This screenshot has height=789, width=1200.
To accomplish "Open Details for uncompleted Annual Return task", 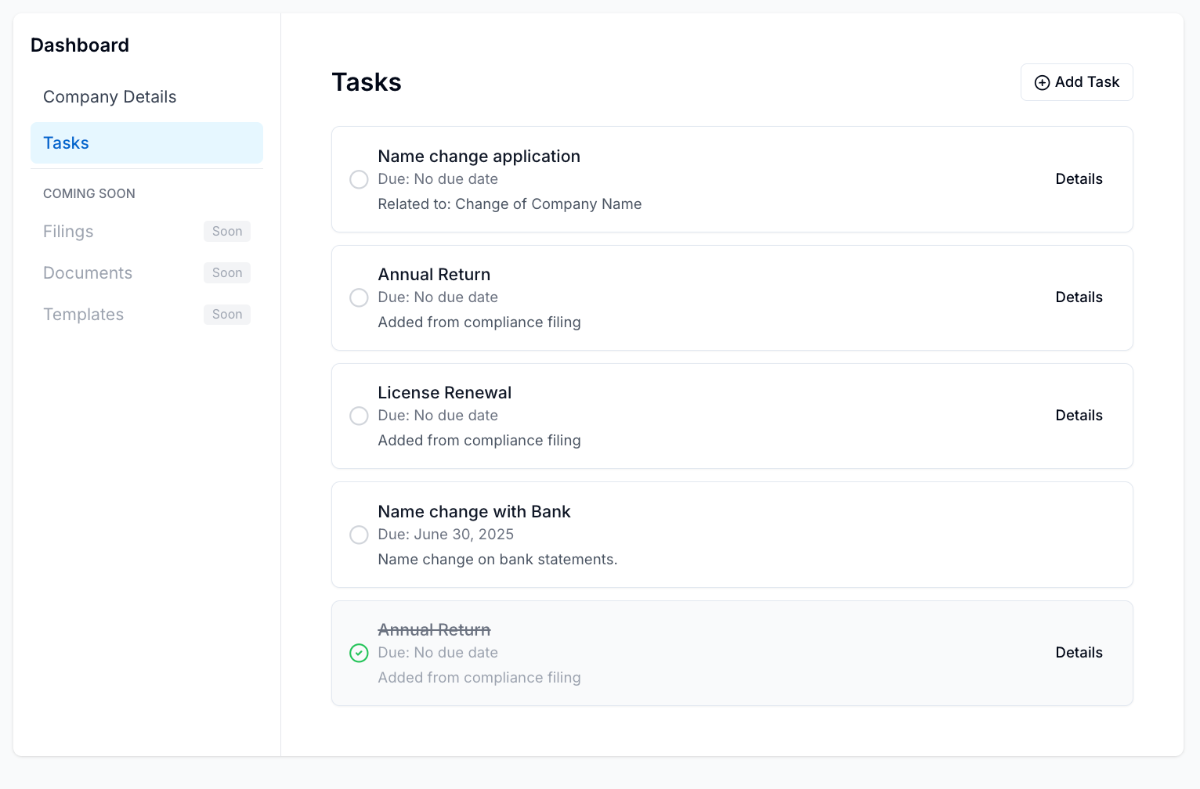I will (1079, 297).
